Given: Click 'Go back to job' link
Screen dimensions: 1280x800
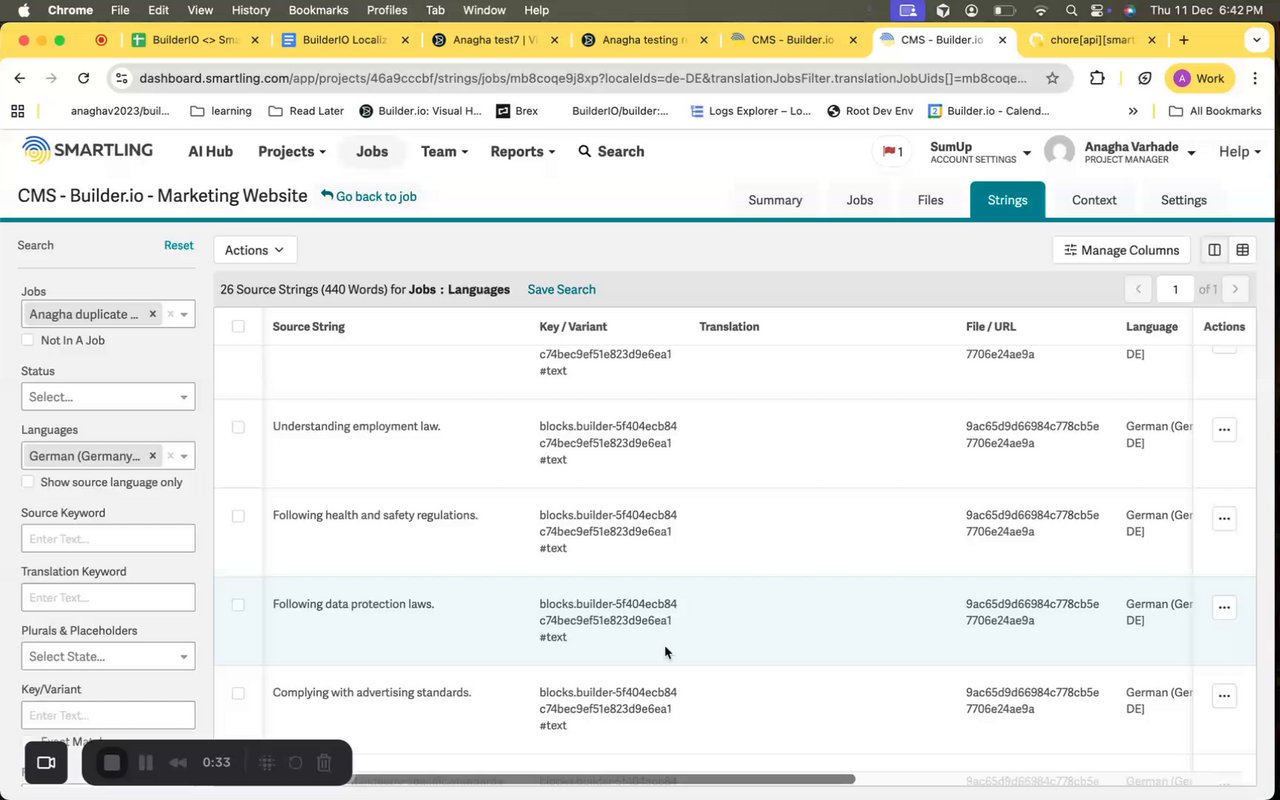Looking at the screenshot, I should coord(369,197).
